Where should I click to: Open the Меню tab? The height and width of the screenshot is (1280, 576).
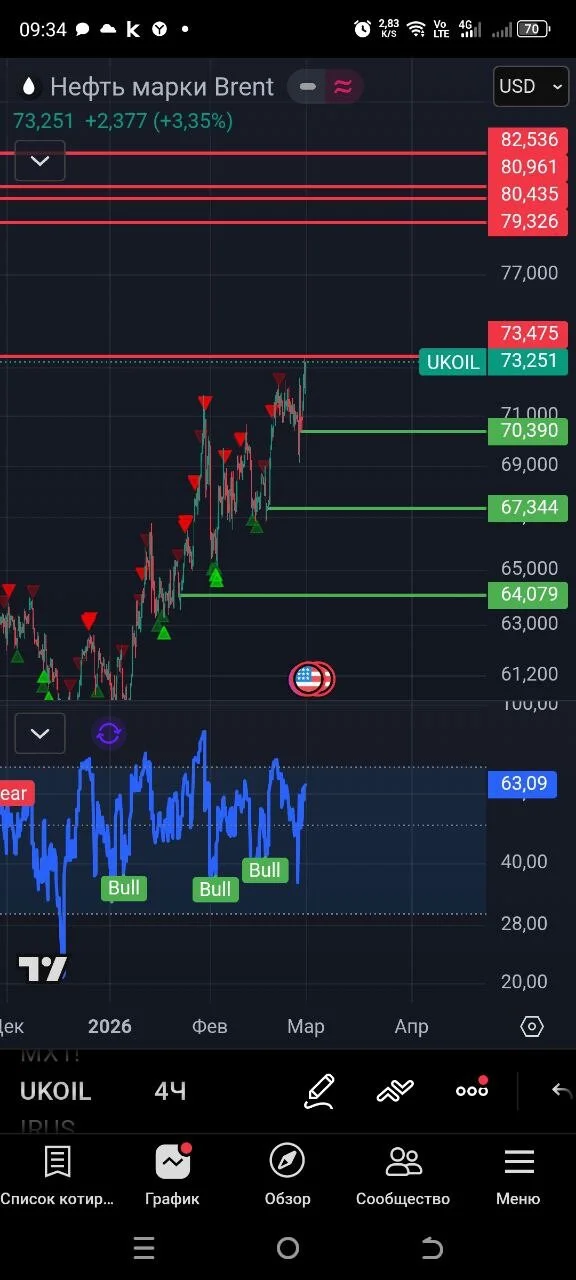coord(518,1174)
